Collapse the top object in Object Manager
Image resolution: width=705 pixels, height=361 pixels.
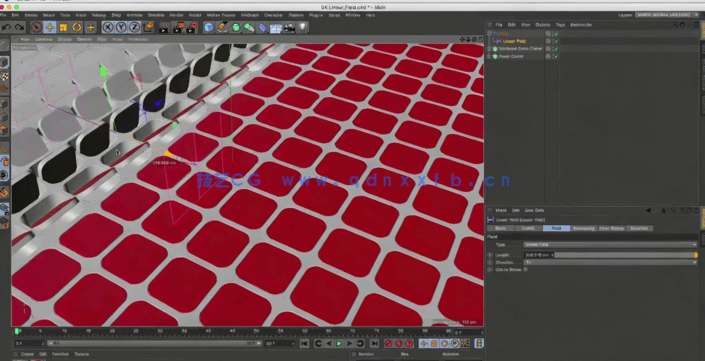(x=490, y=34)
